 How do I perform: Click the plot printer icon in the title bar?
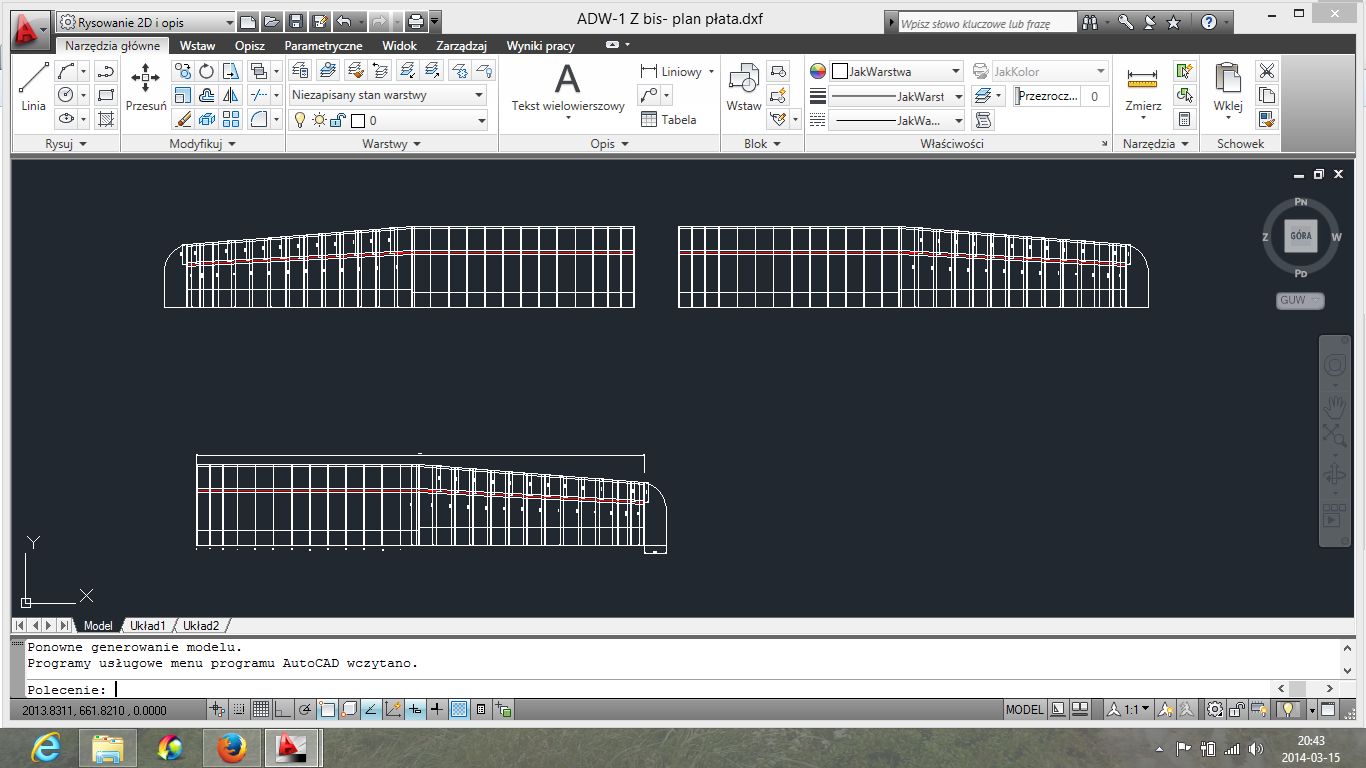click(x=416, y=21)
